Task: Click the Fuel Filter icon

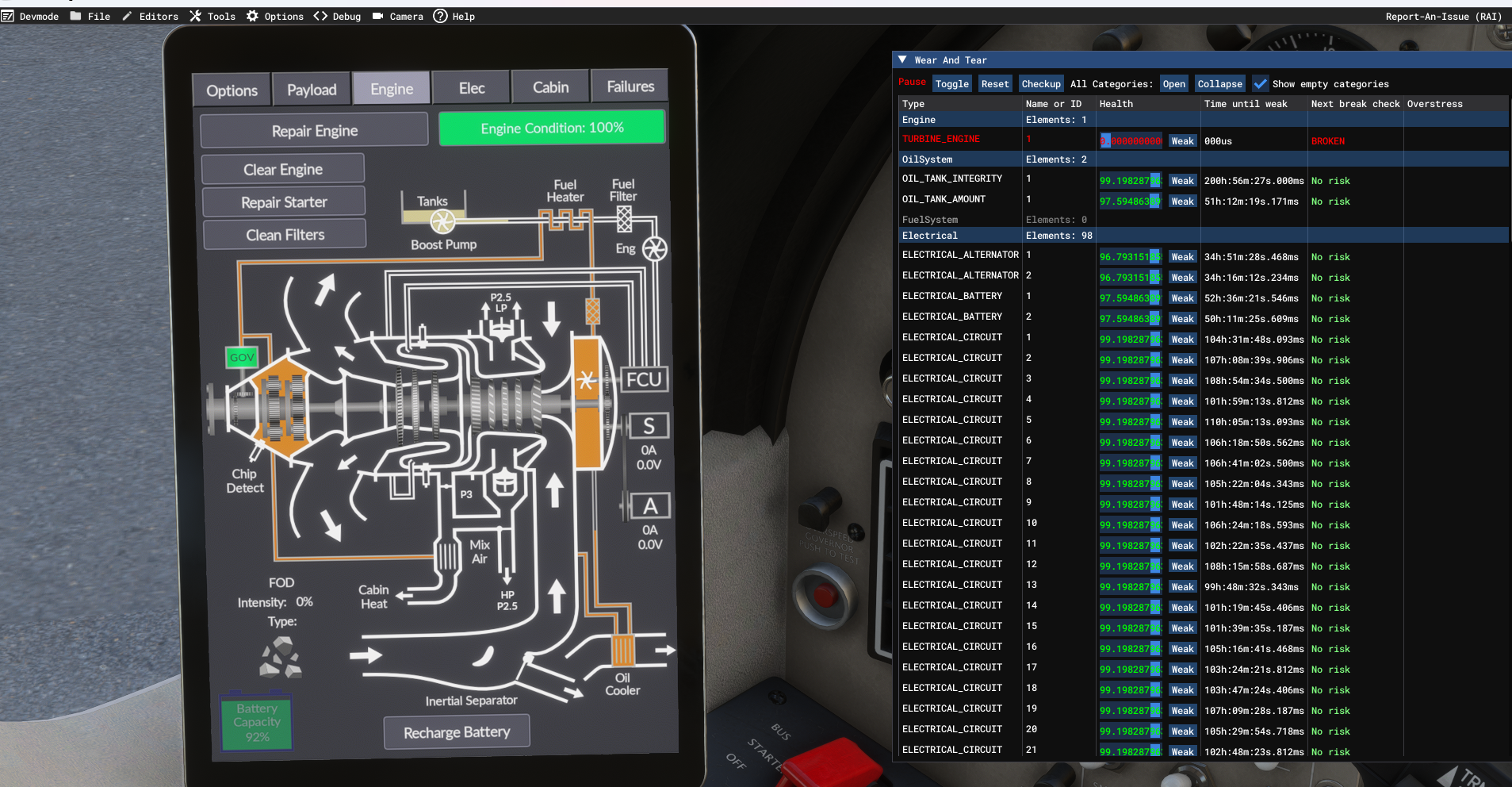Action: pyautogui.click(x=624, y=218)
